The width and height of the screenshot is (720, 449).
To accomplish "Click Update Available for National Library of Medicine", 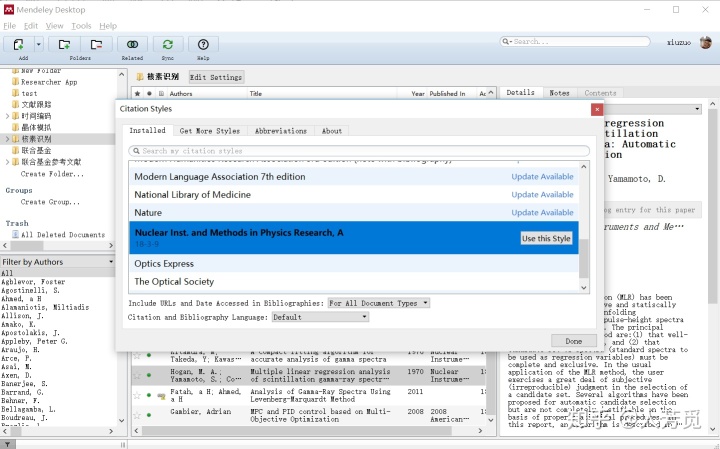I will tap(542, 195).
